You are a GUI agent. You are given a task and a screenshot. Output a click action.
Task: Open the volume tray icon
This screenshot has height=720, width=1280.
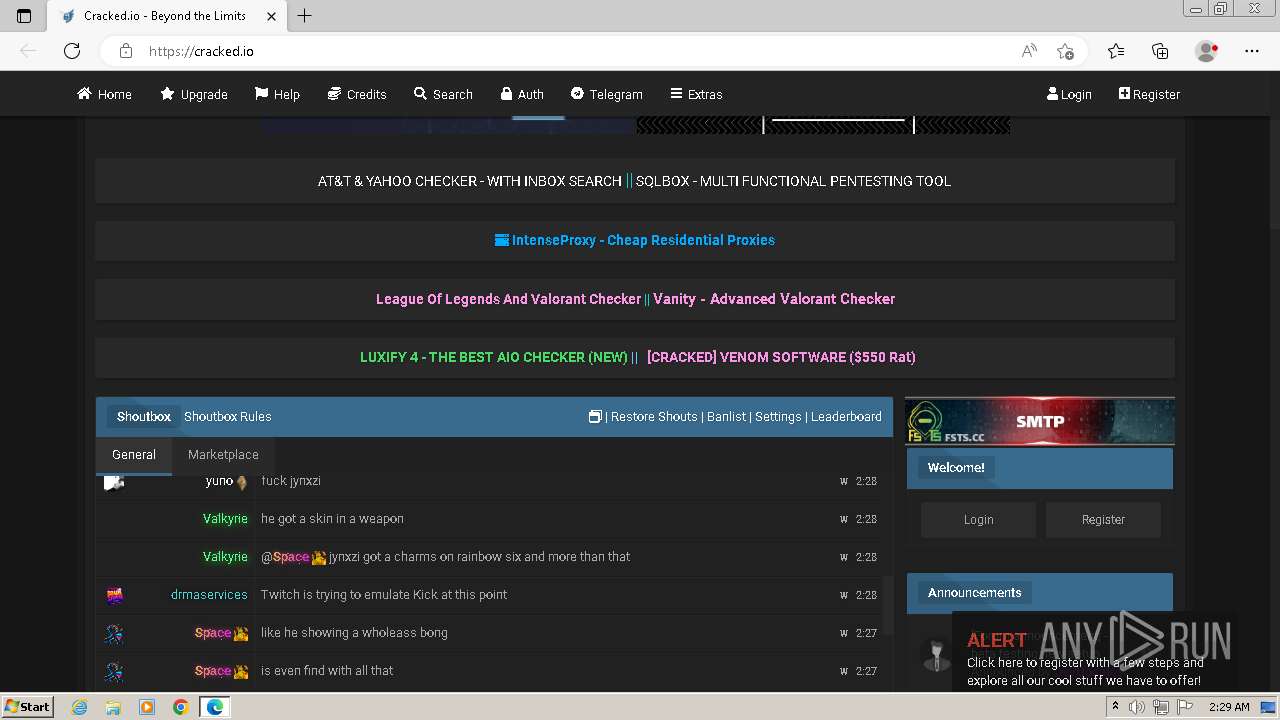pos(1138,707)
